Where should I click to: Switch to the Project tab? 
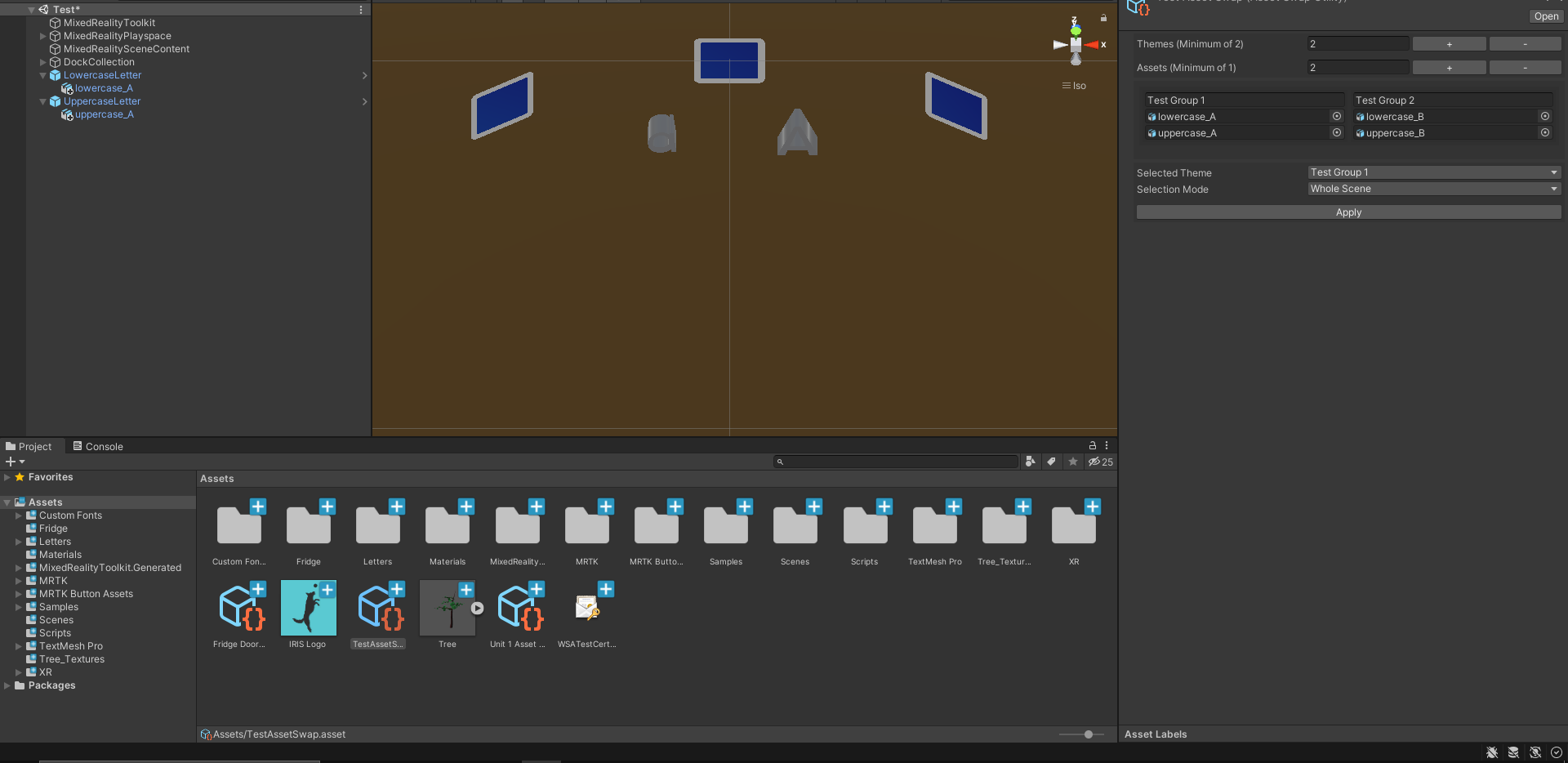point(29,446)
